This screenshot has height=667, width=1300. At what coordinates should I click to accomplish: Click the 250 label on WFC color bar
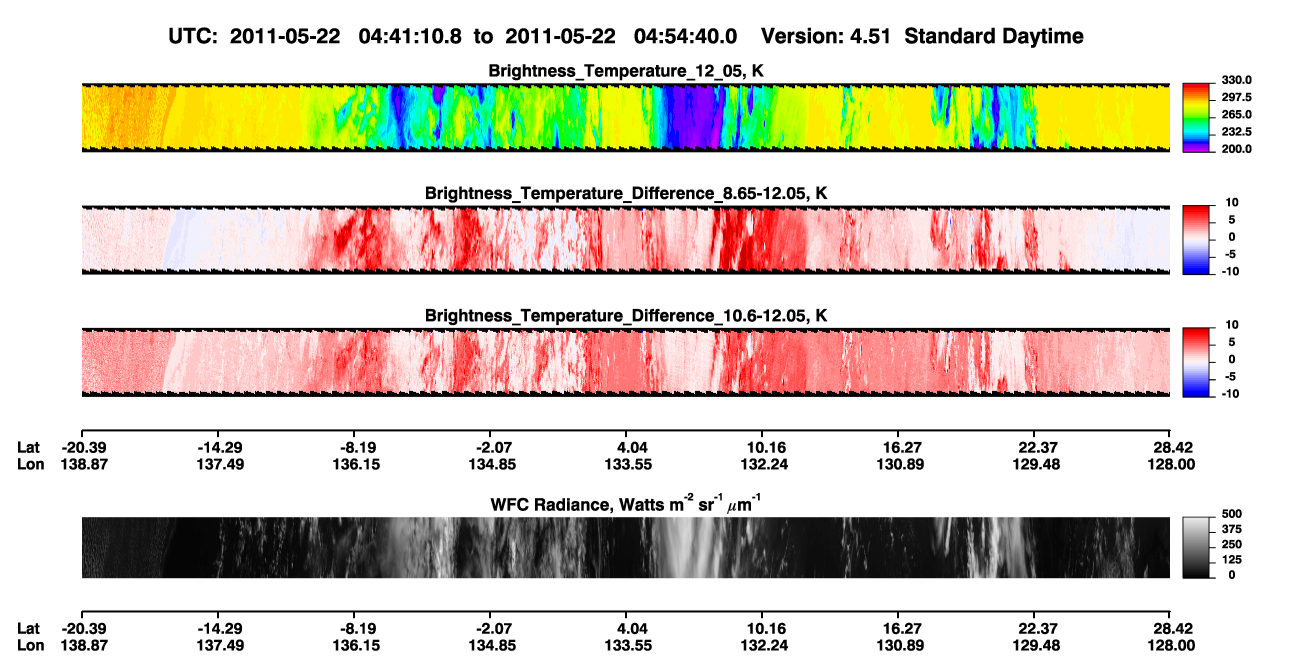pyautogui.click(x=1231, y=543)
